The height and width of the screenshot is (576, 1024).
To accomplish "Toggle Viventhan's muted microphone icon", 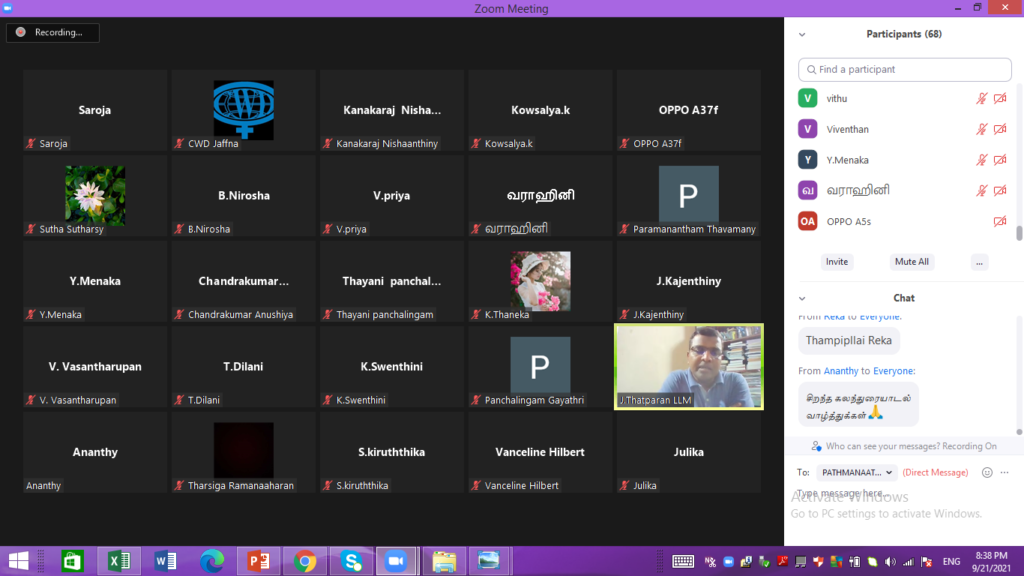I will pyautogui.click(x=981, y=129).
